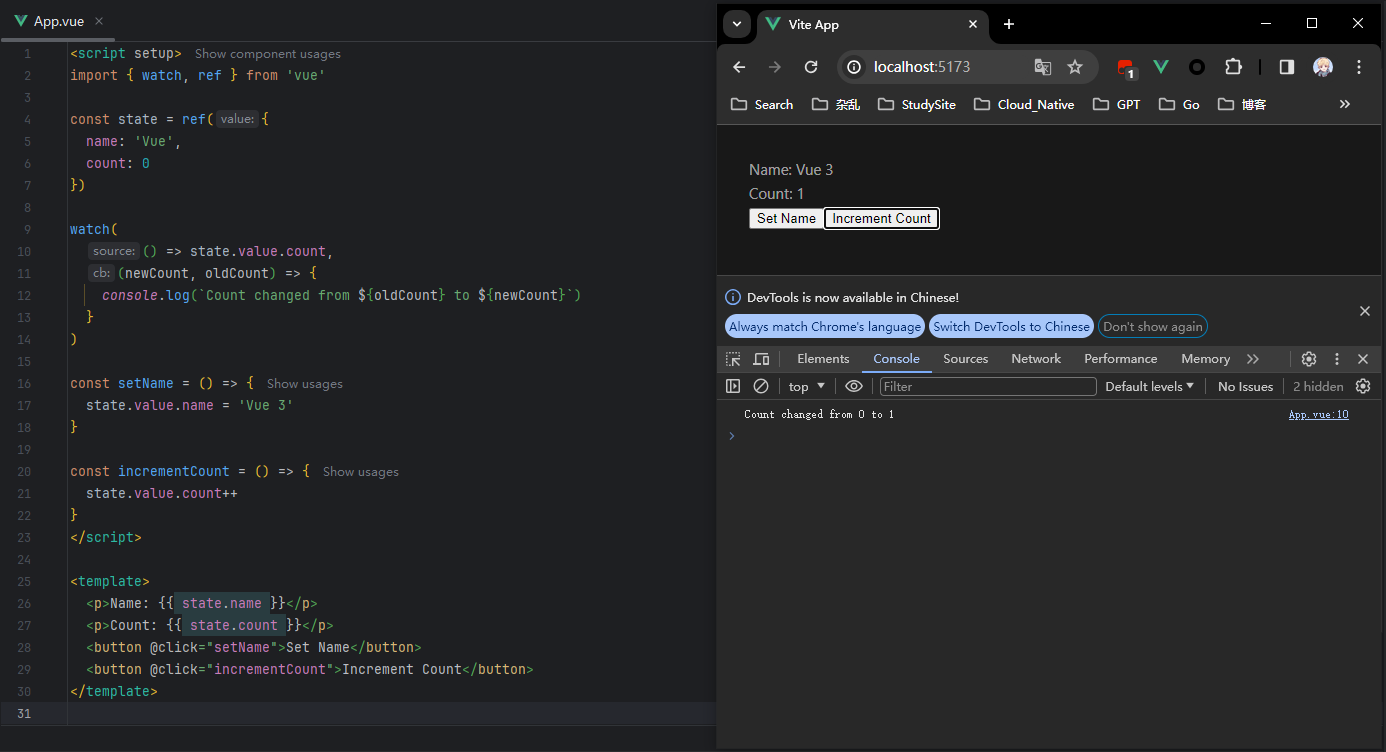1386x752 pixels.
Task: Switch to the Memory tab
Action: pyautogui.click(x=1205, y=359)
